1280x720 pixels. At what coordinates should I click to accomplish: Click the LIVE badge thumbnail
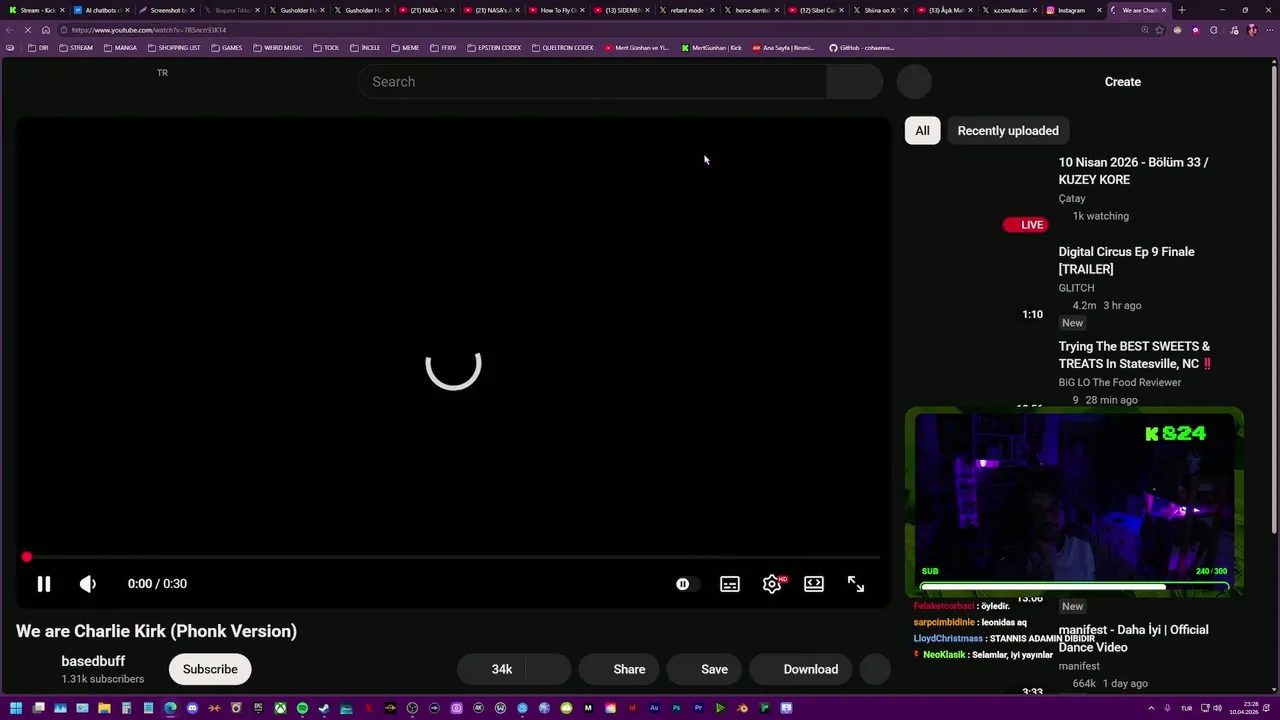[x=1025, y=225]
